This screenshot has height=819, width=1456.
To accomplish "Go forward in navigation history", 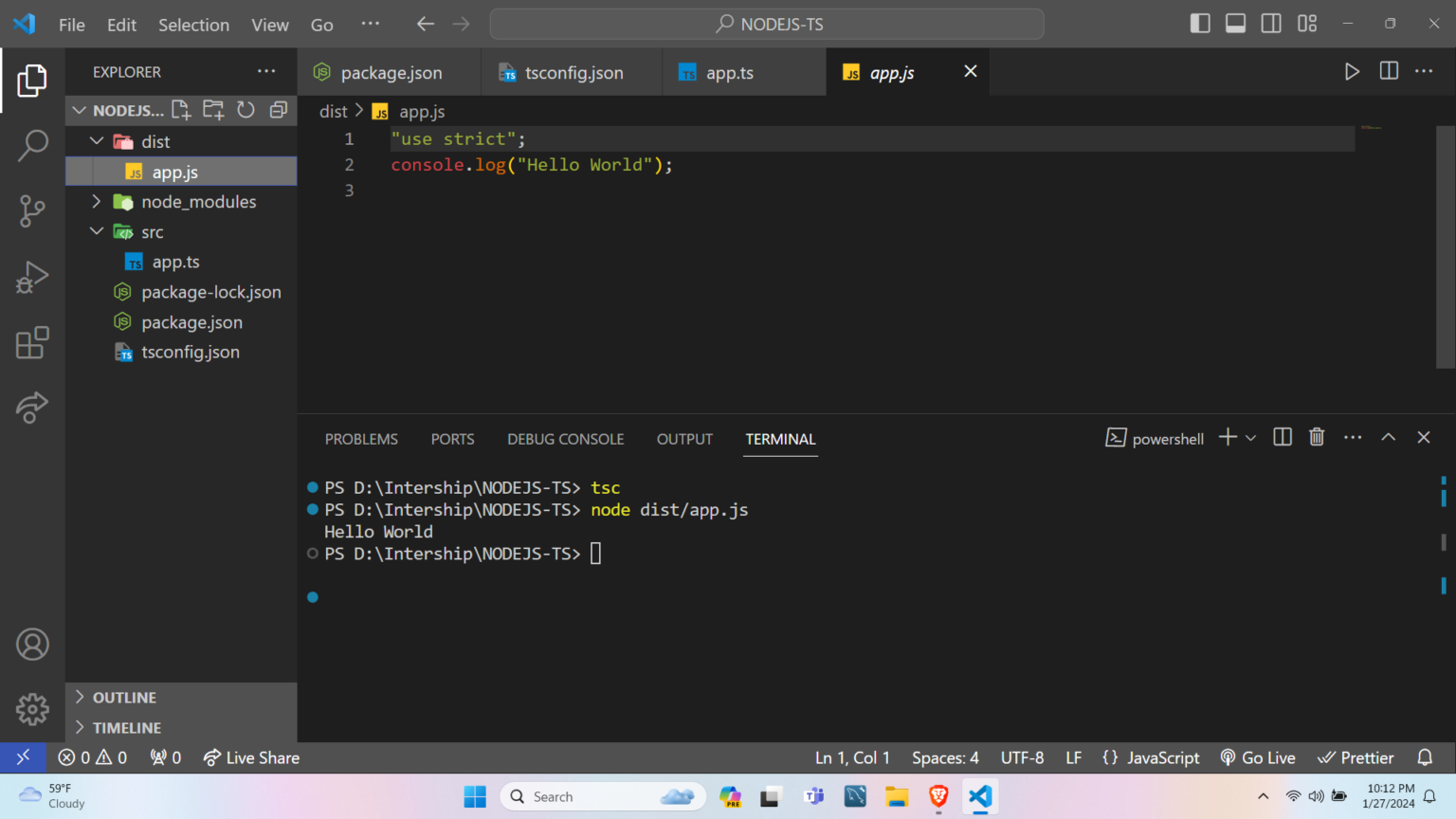I will 461,24.
